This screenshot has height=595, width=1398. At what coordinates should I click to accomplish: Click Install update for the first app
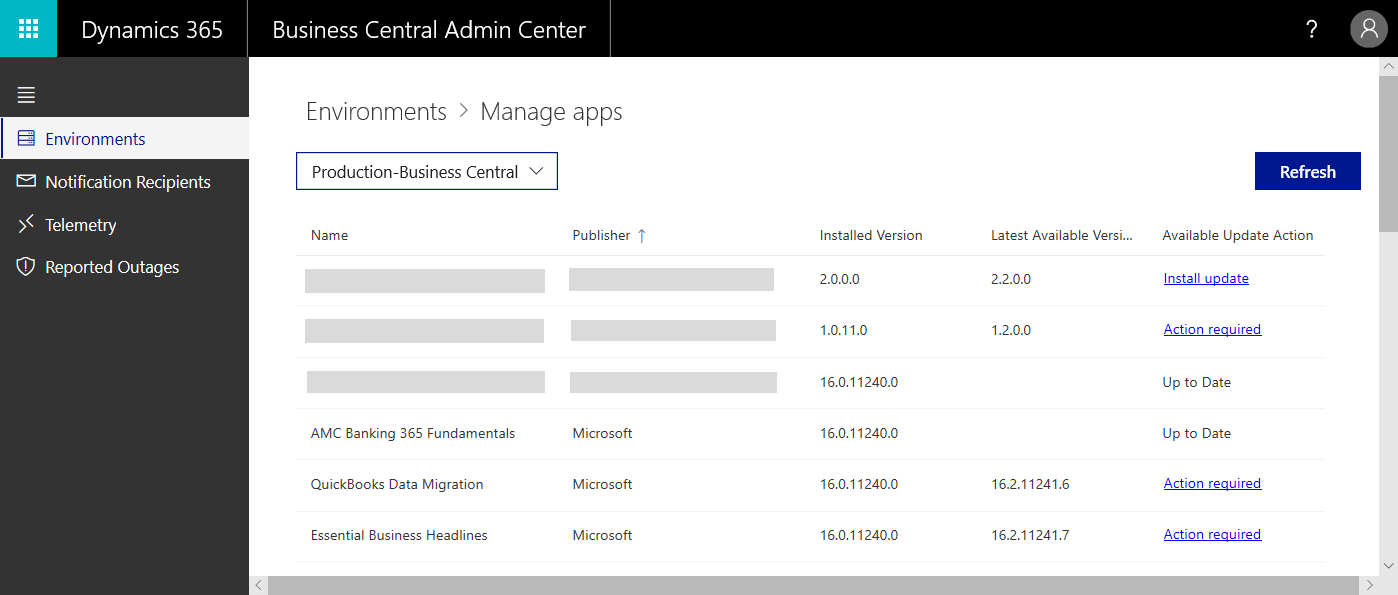(x=1206, y=278)
